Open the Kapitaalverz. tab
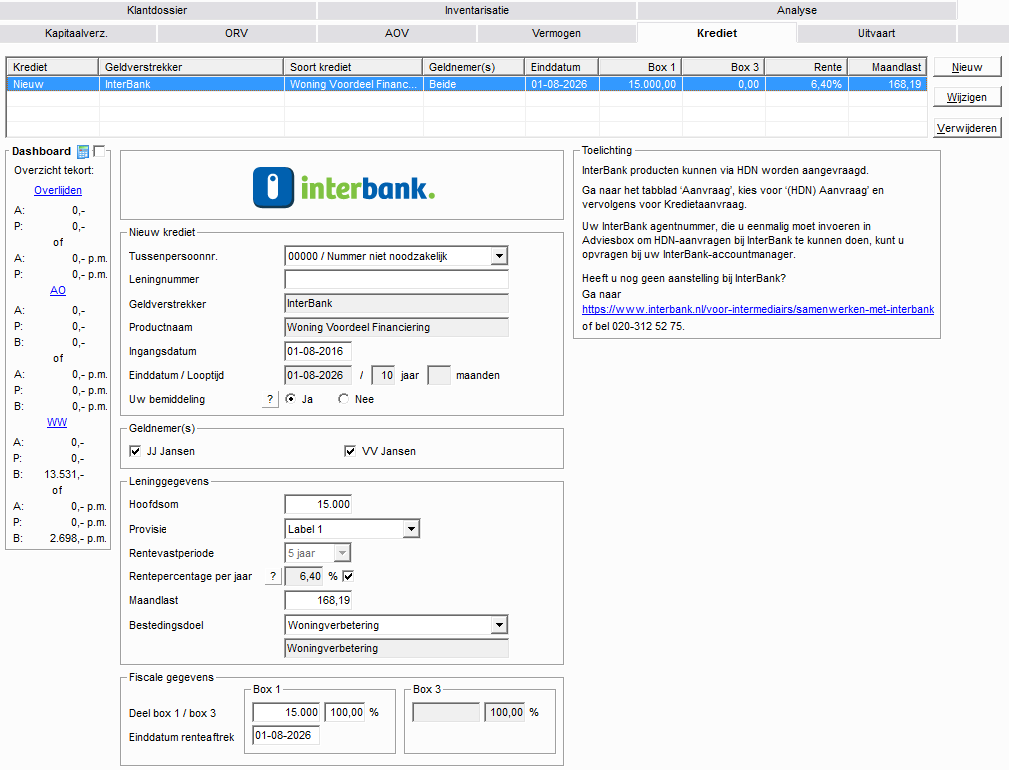This screenshot has height=770, width=1009. 76,33
